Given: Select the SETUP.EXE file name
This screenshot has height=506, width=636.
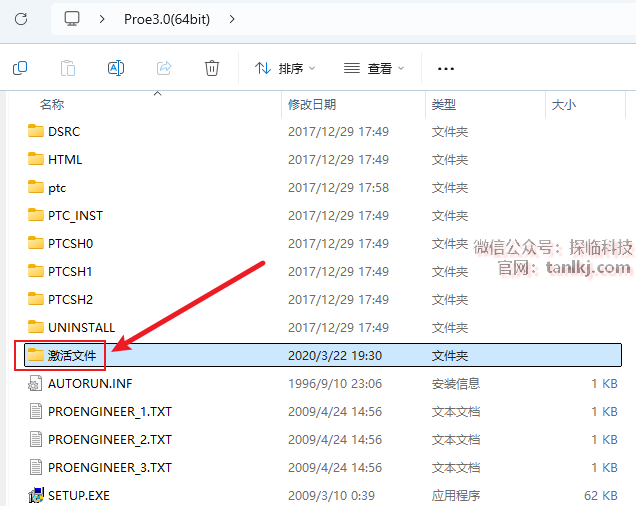Looking at the screenshot, I should coord(79,495).
